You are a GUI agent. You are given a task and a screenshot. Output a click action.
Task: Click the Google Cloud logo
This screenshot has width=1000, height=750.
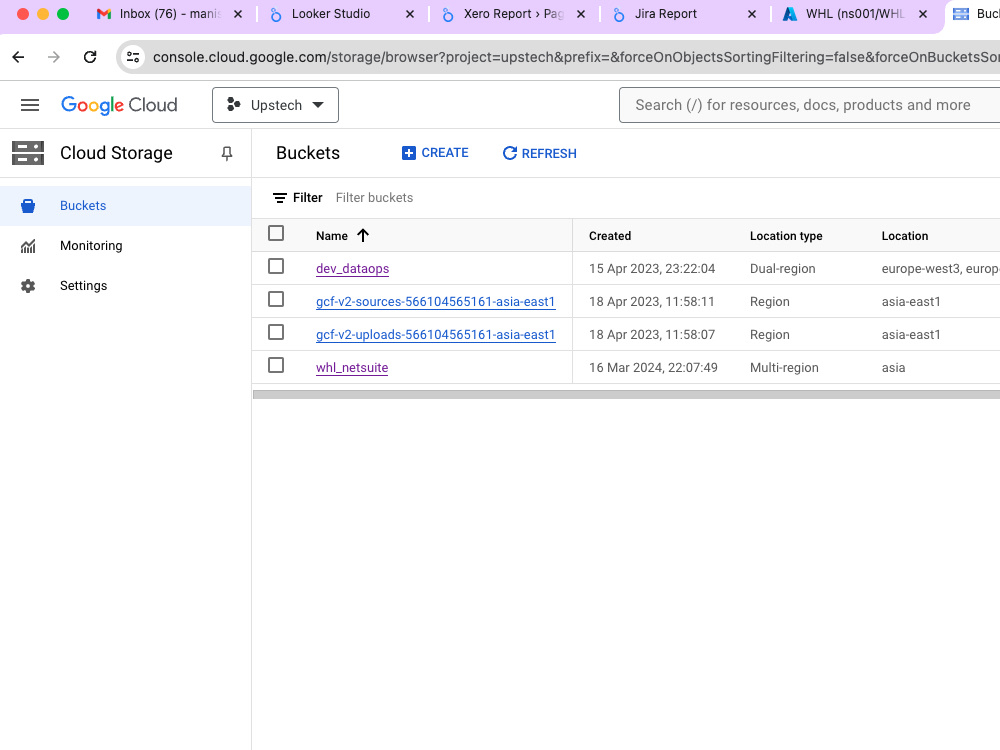pyautogui.click(x=119, y=105)
